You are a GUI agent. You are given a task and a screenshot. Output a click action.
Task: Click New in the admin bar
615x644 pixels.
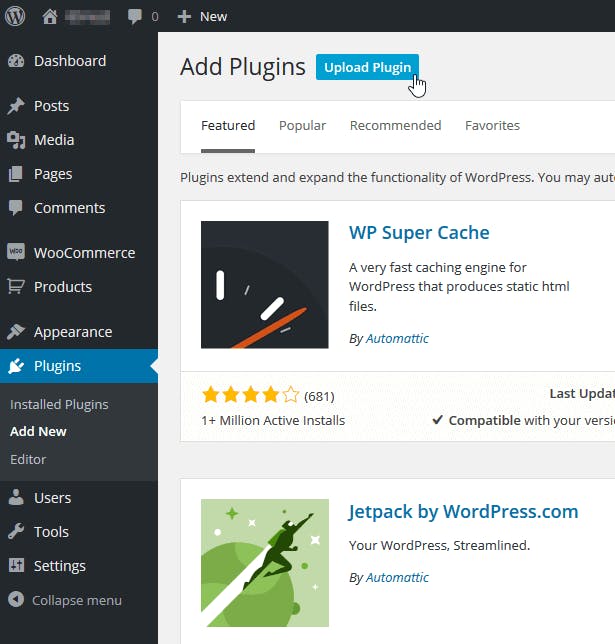point(214,16)
